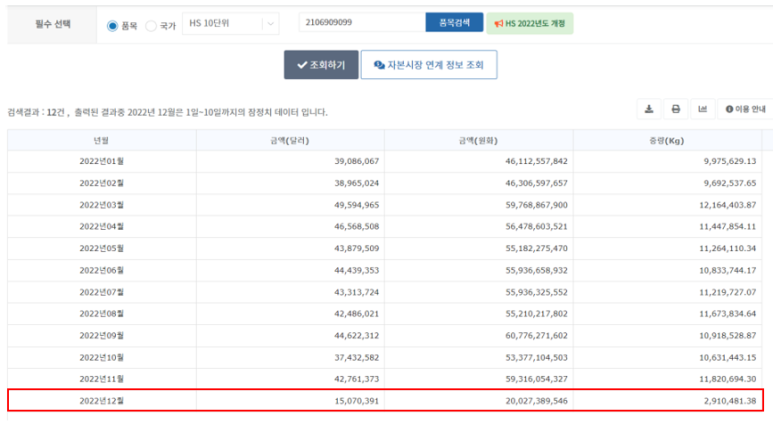
Task: Click won amount 46,112,557,842
Action: tap(536, 161)
